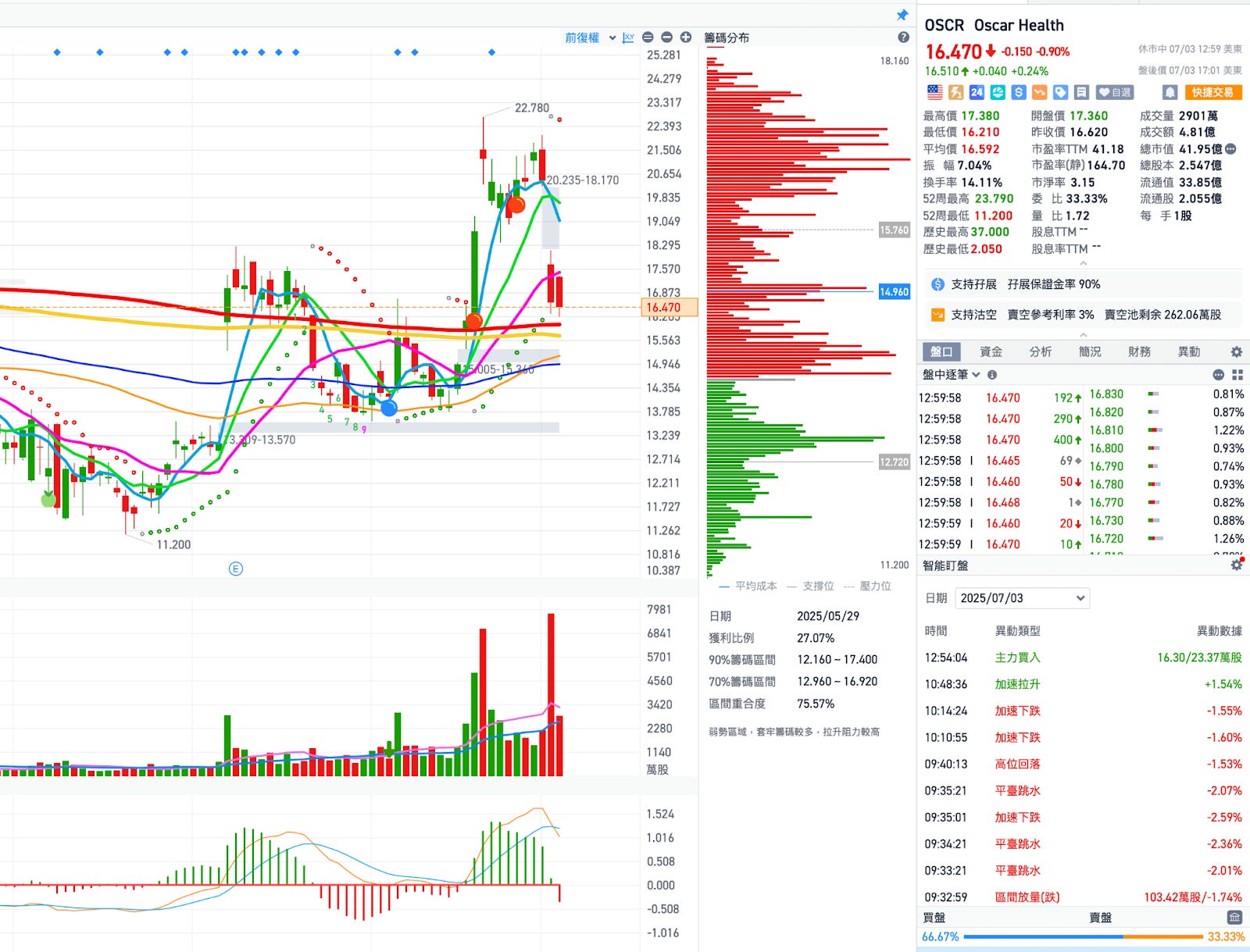Image resolution: width=1250 pixels, height=952 pixels.
Task: Switch to 盤口 tab
Action: pos(941,352)
